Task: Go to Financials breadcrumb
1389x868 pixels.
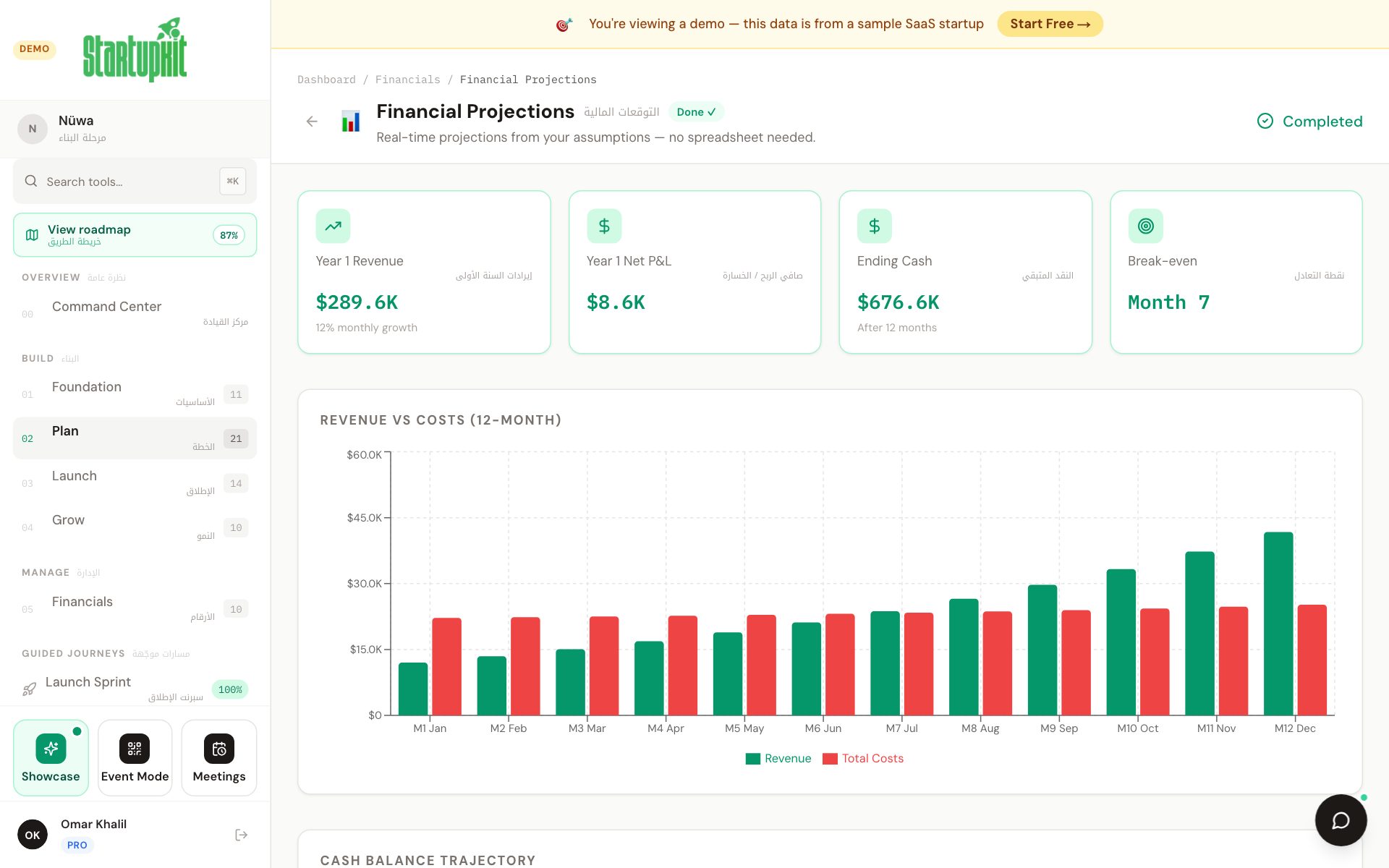Action: 407,80
